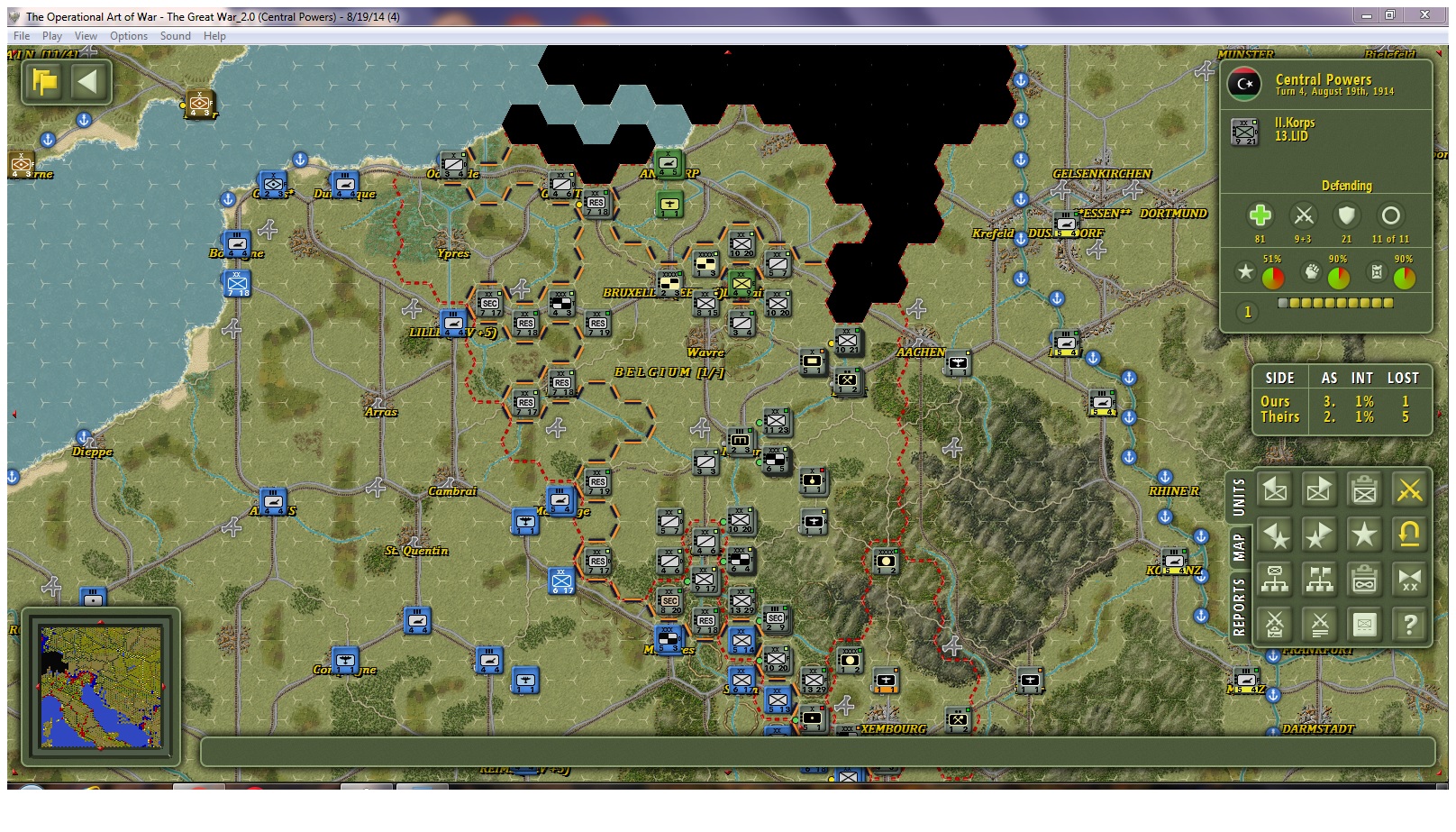
Task: Click the Krefeld city label
Action: click(x=993, y=233)
